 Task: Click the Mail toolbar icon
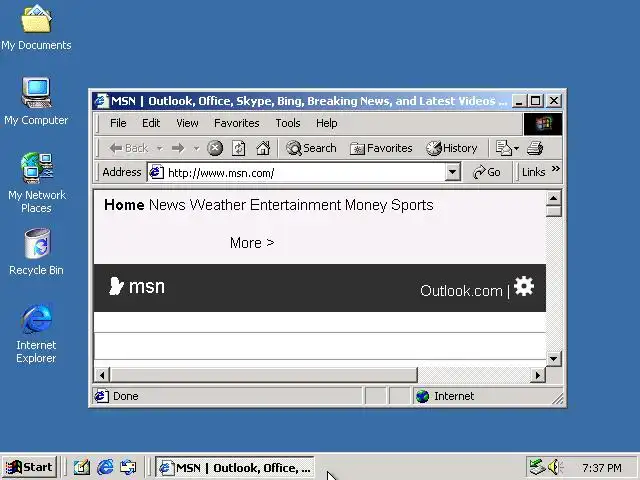pos(504,148)
